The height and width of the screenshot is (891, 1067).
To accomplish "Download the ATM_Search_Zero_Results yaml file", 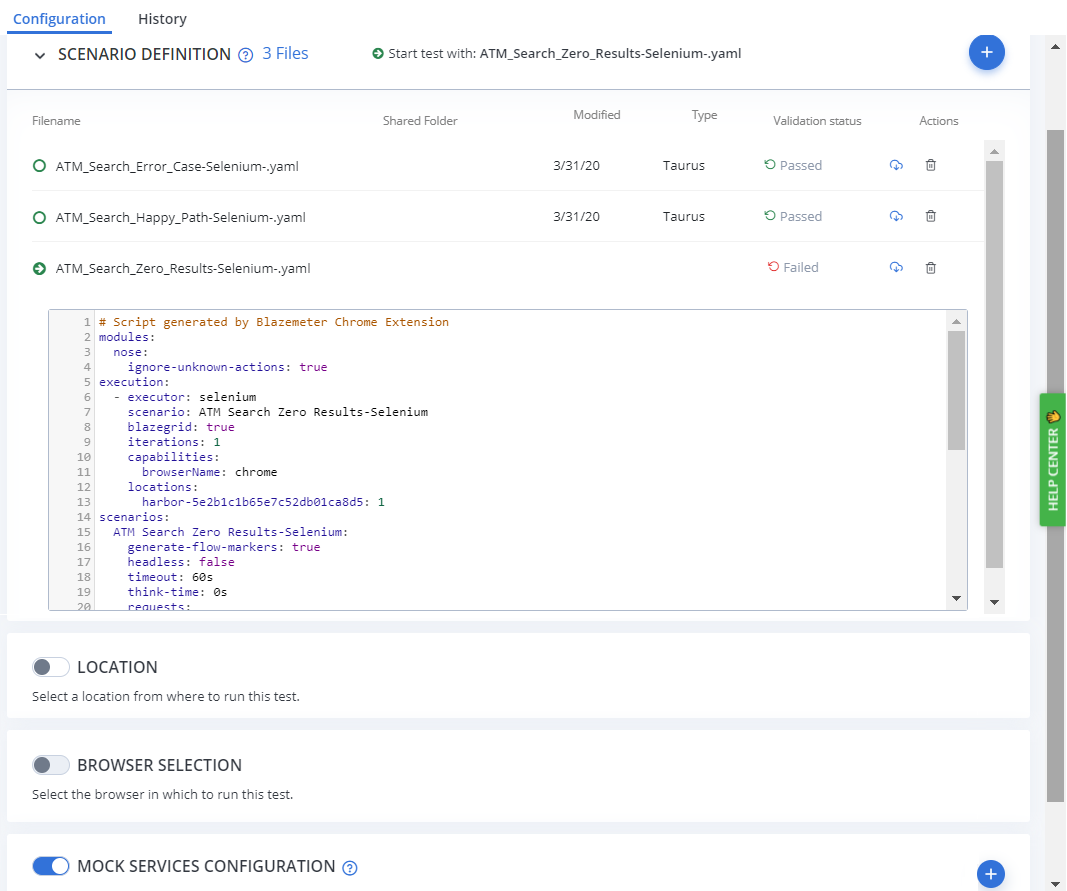I will point(896,268).
